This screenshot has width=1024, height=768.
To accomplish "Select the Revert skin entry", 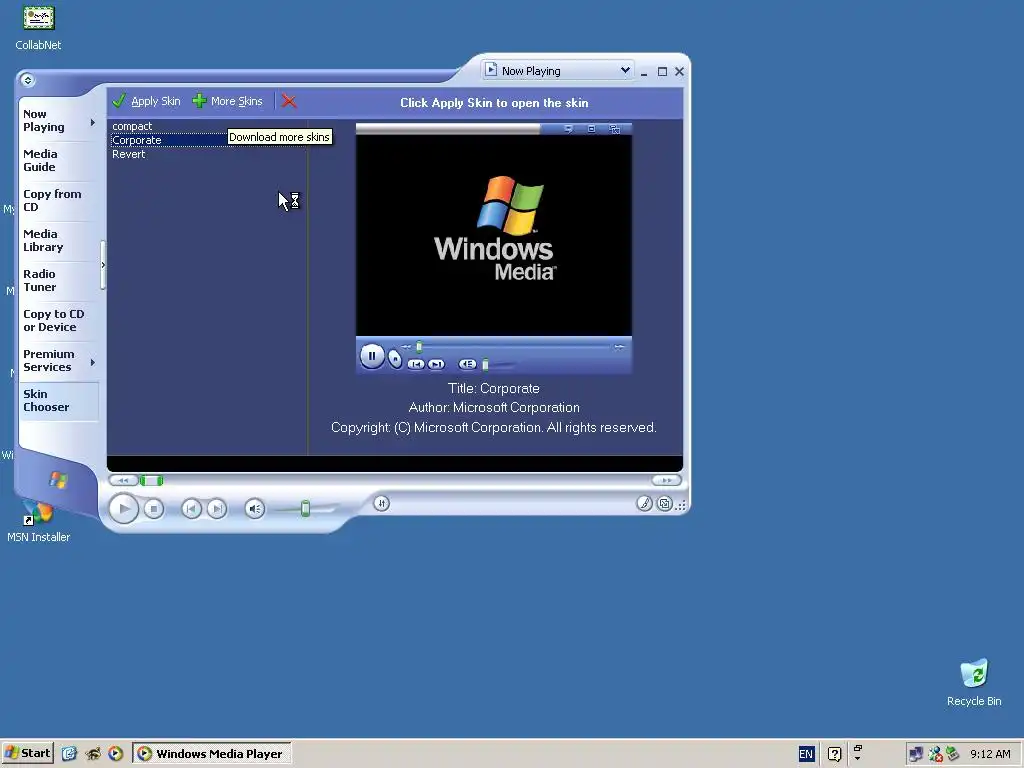I will 129,154.
